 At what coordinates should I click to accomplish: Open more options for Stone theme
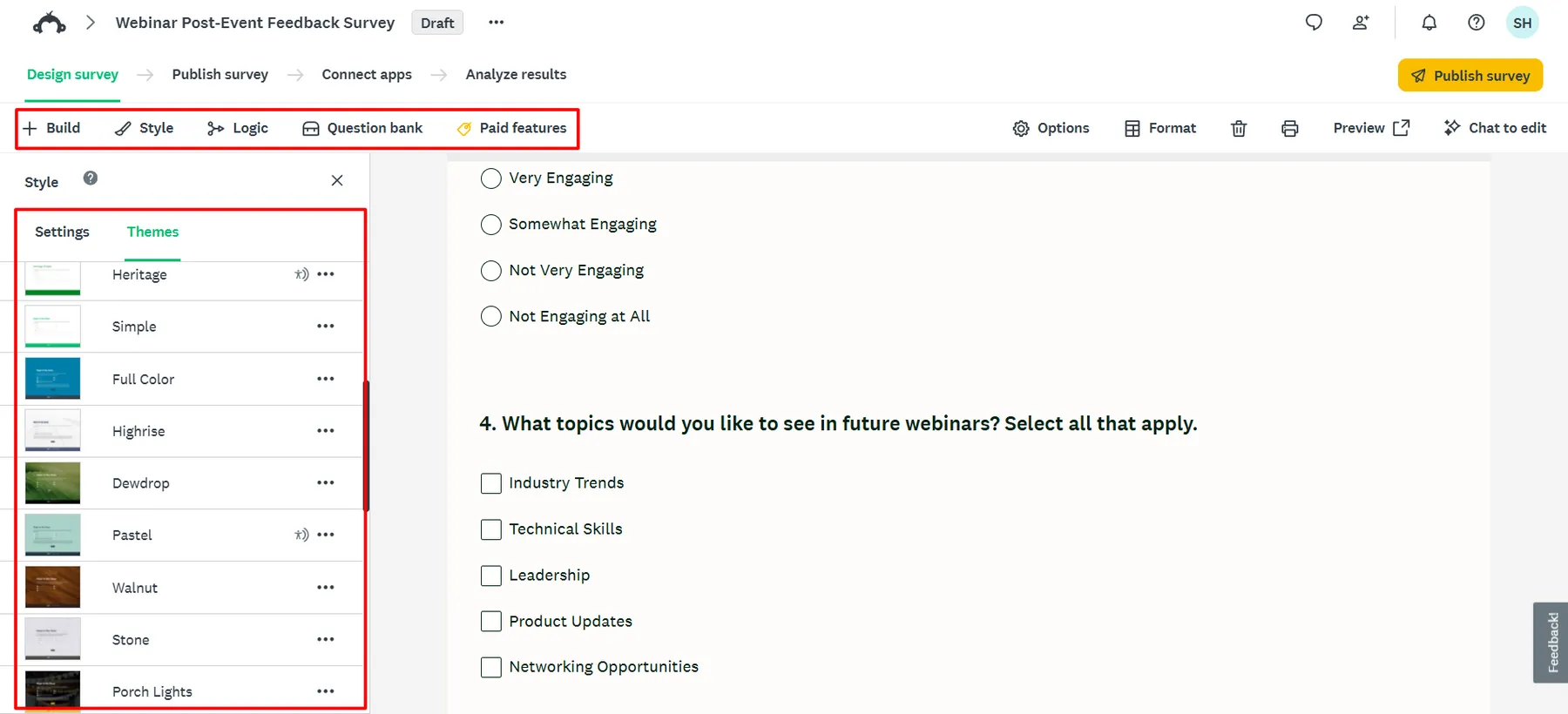coord(326,639)
